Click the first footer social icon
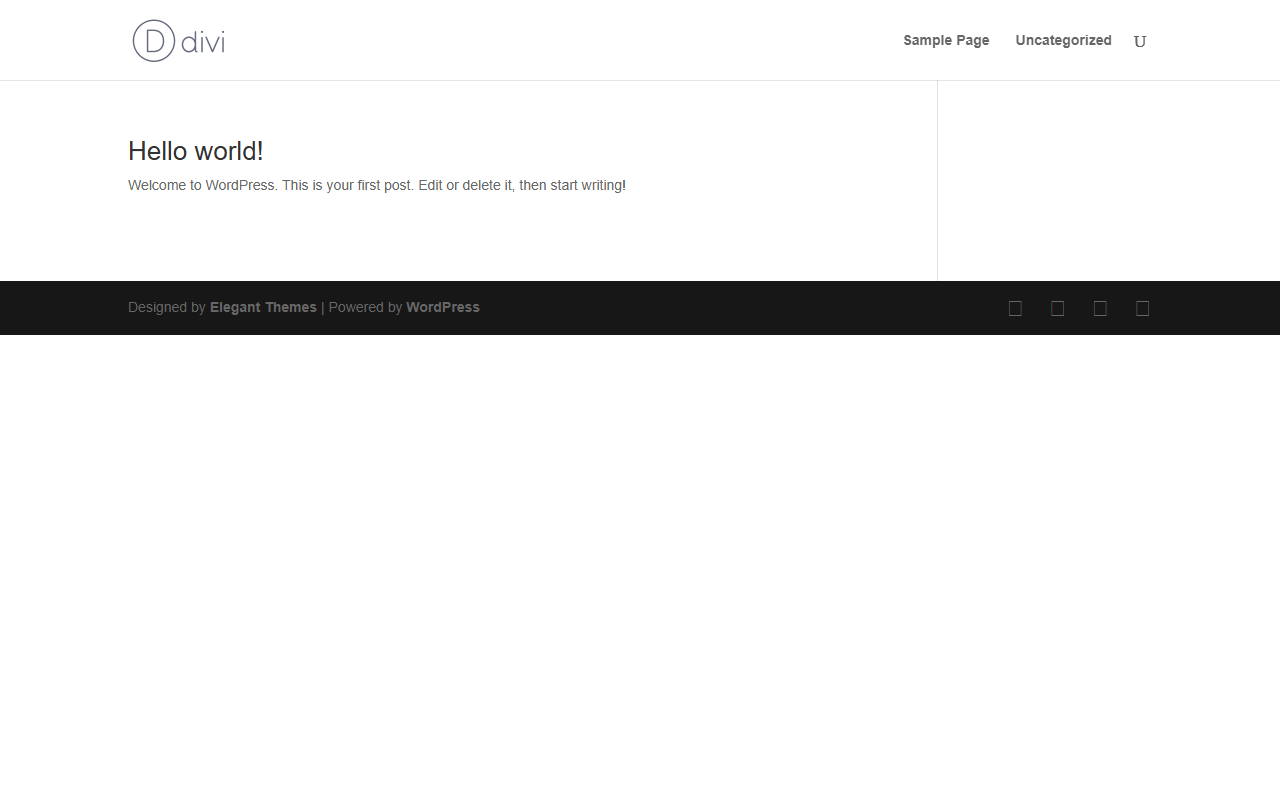The image size is (1280, 800). point(1015,309)
